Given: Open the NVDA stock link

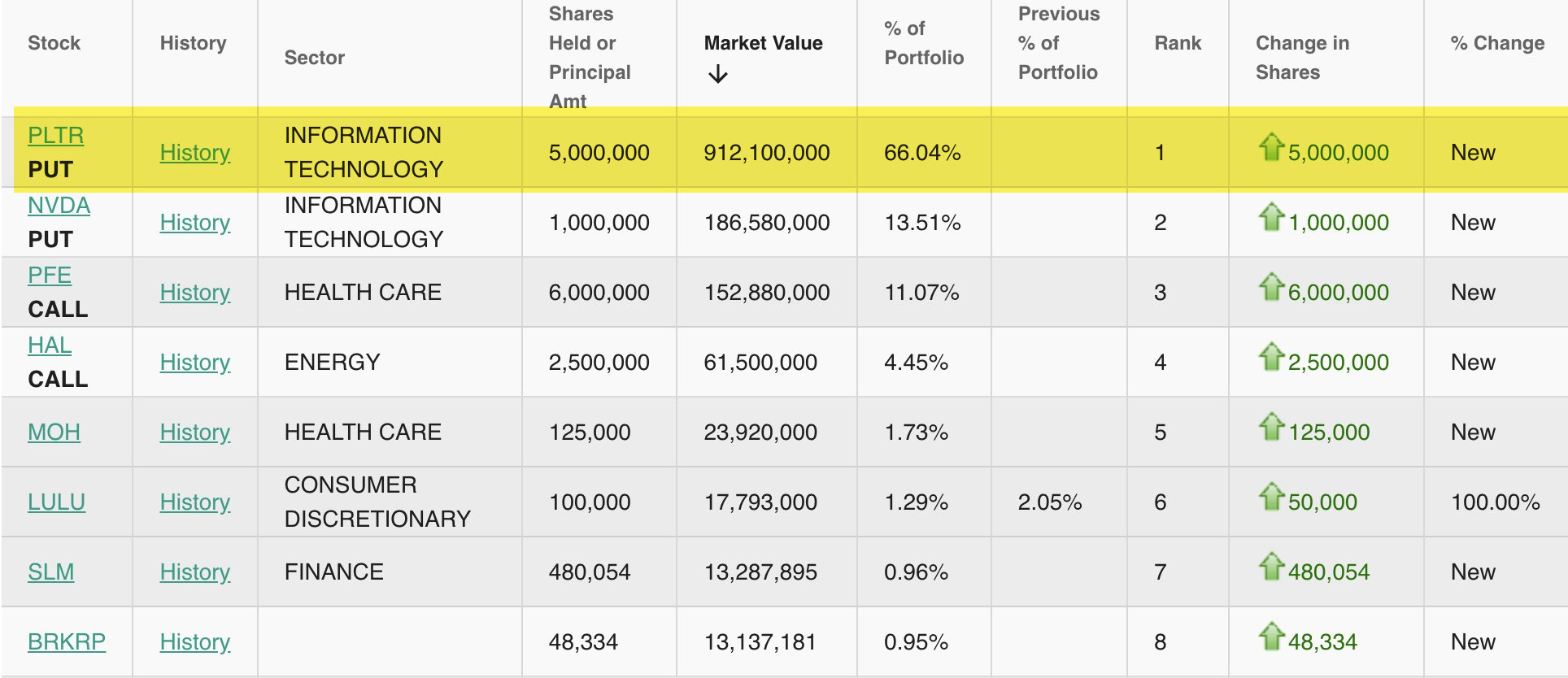Looking at the screenshot, I should [59, 205].
